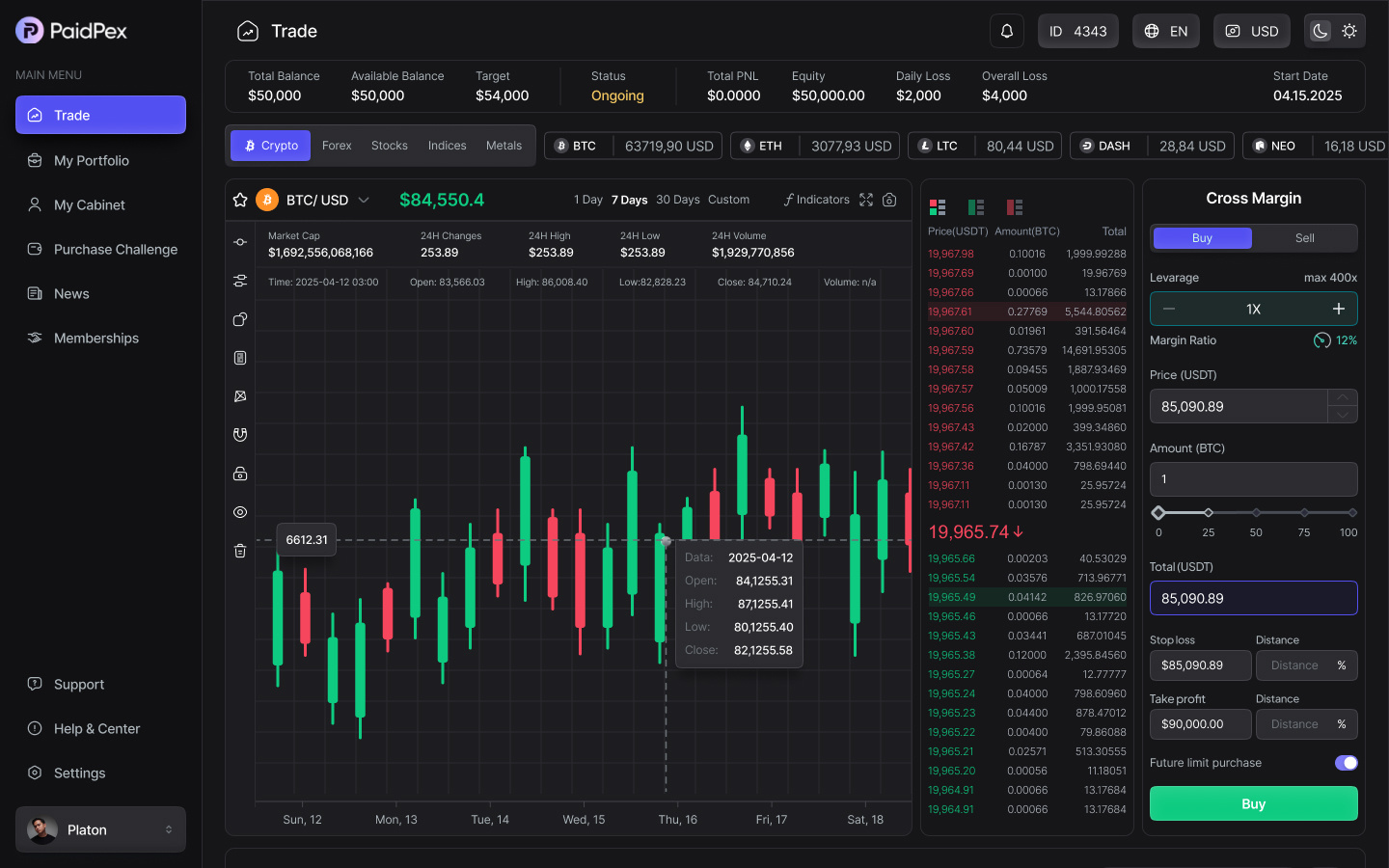Open fullscreen mode for the chart
This screenshot has width=1389, height=868.
click(x=865, y=200)
